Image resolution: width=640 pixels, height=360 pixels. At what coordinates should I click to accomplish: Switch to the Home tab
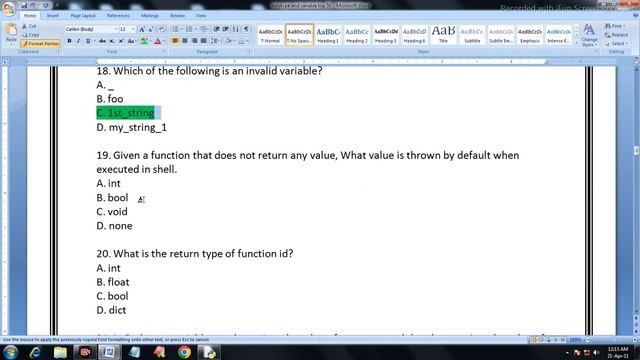pos(30,16)
